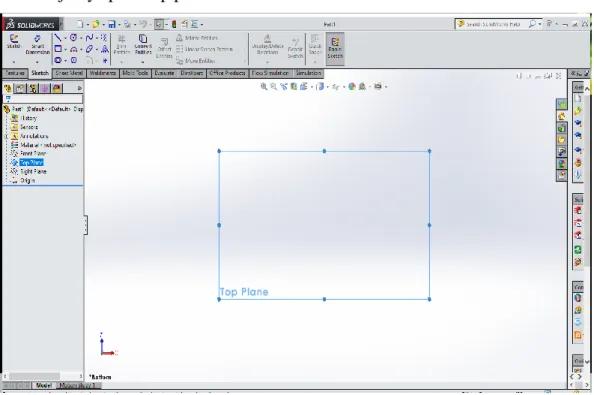Click the Edit Appearance color ball icon
This screenshot has width=594, height=395.
point(352,87)
